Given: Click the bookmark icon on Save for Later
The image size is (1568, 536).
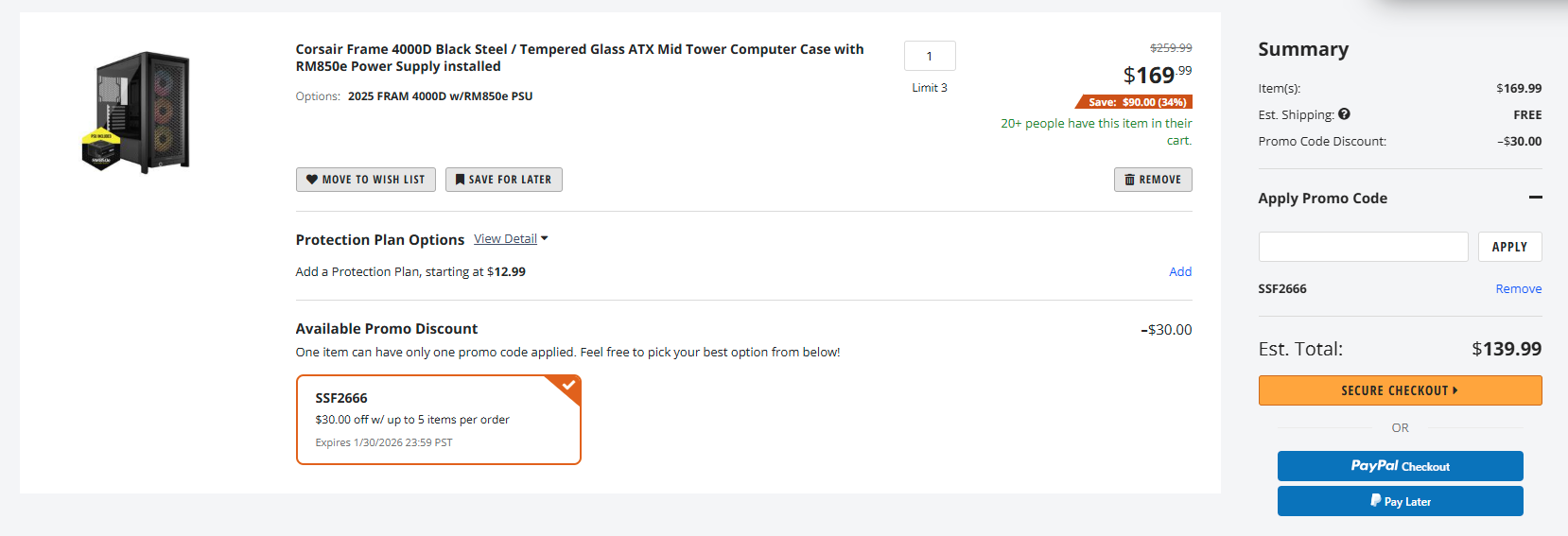Looking at the screenshot, I should pos(460,180).
